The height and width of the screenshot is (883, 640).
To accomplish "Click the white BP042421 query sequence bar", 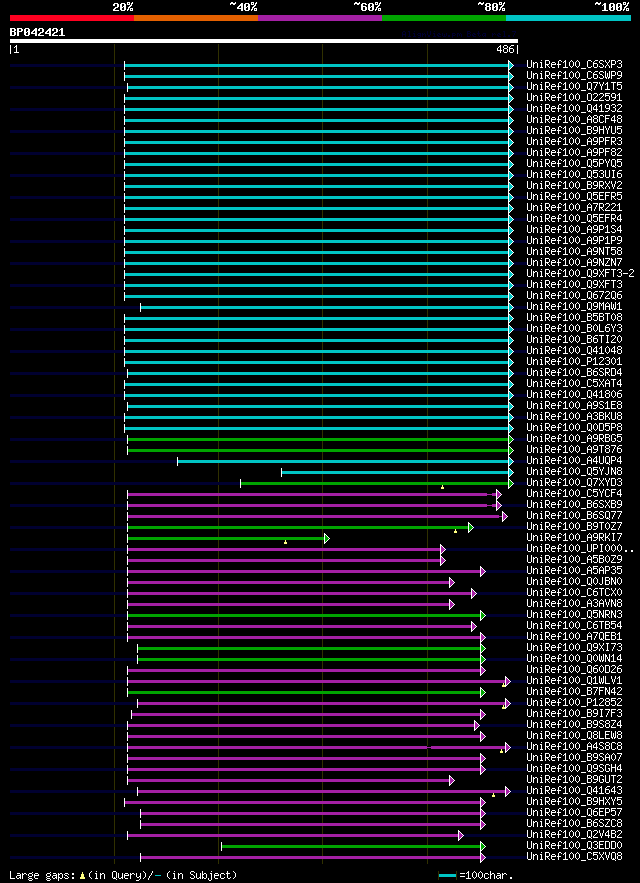I will (264, 41).
